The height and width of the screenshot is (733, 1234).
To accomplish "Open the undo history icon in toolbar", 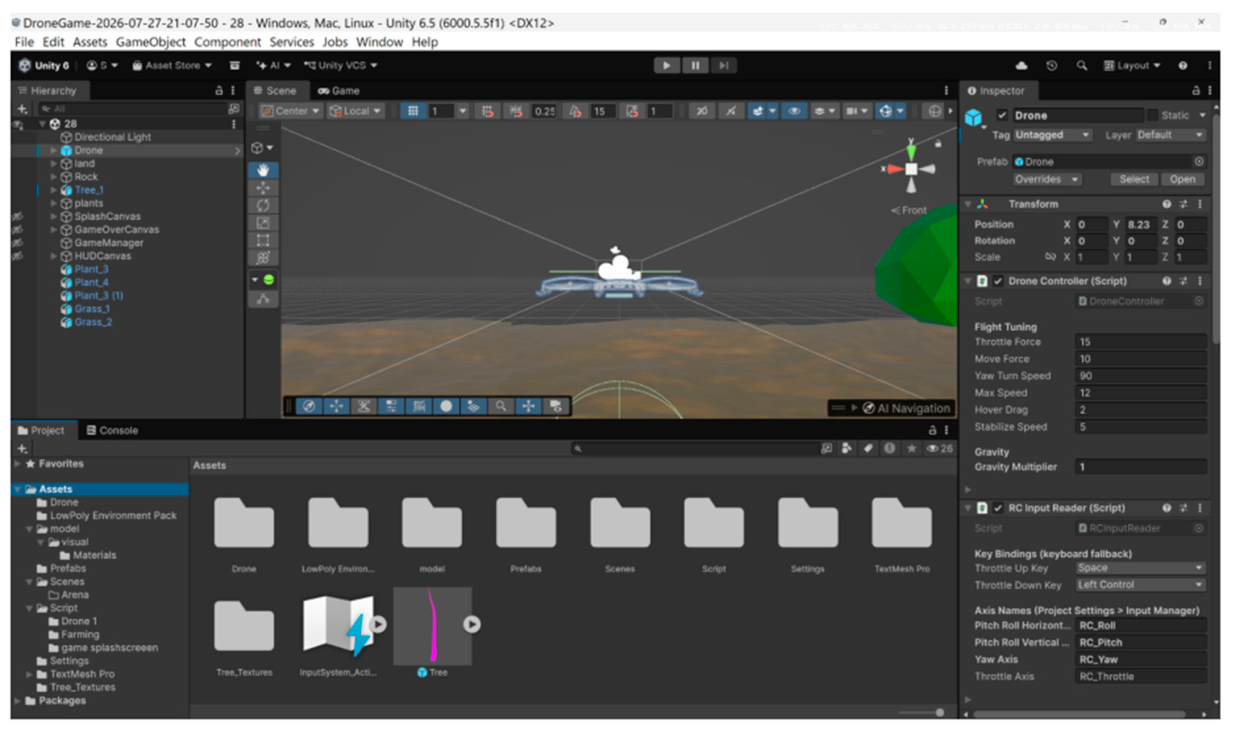I will point(1052,66).
